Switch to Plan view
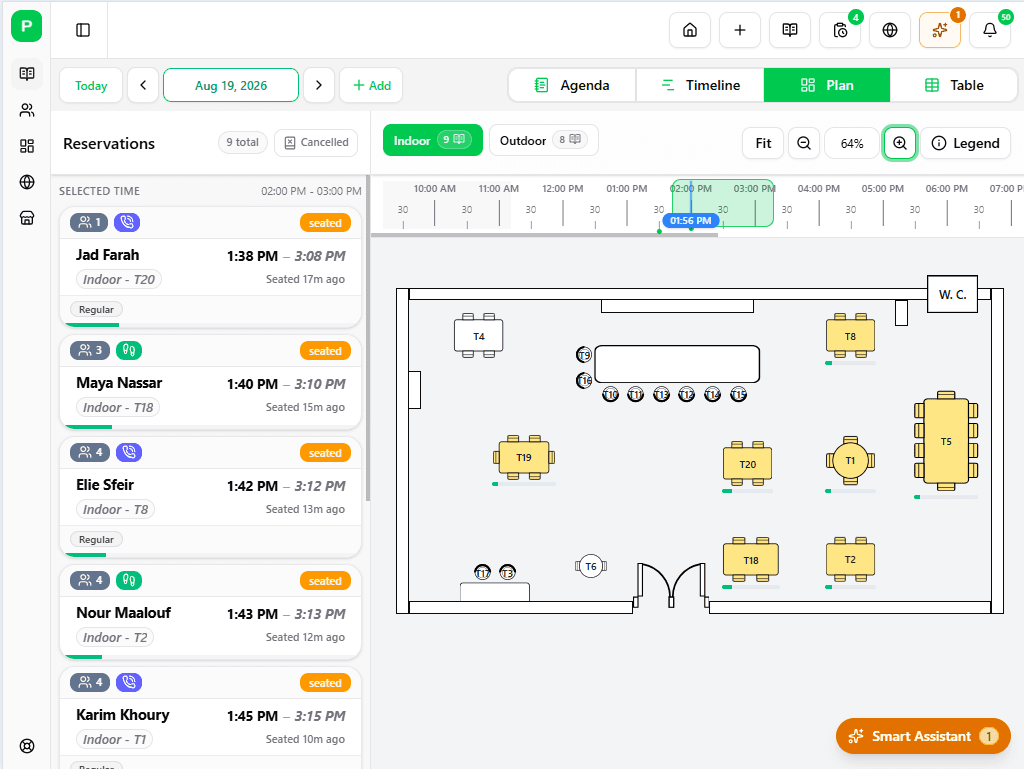 pyautogui.click(x=827, y=86)
